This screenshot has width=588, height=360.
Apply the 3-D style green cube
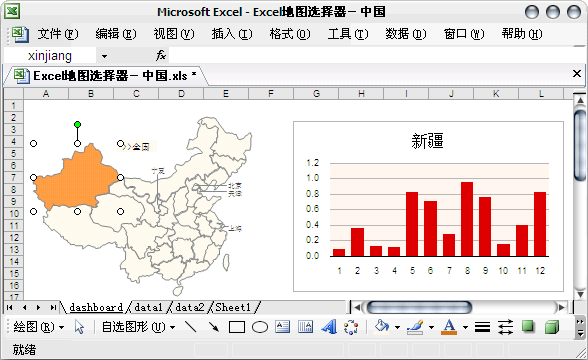tap(552, 327)
